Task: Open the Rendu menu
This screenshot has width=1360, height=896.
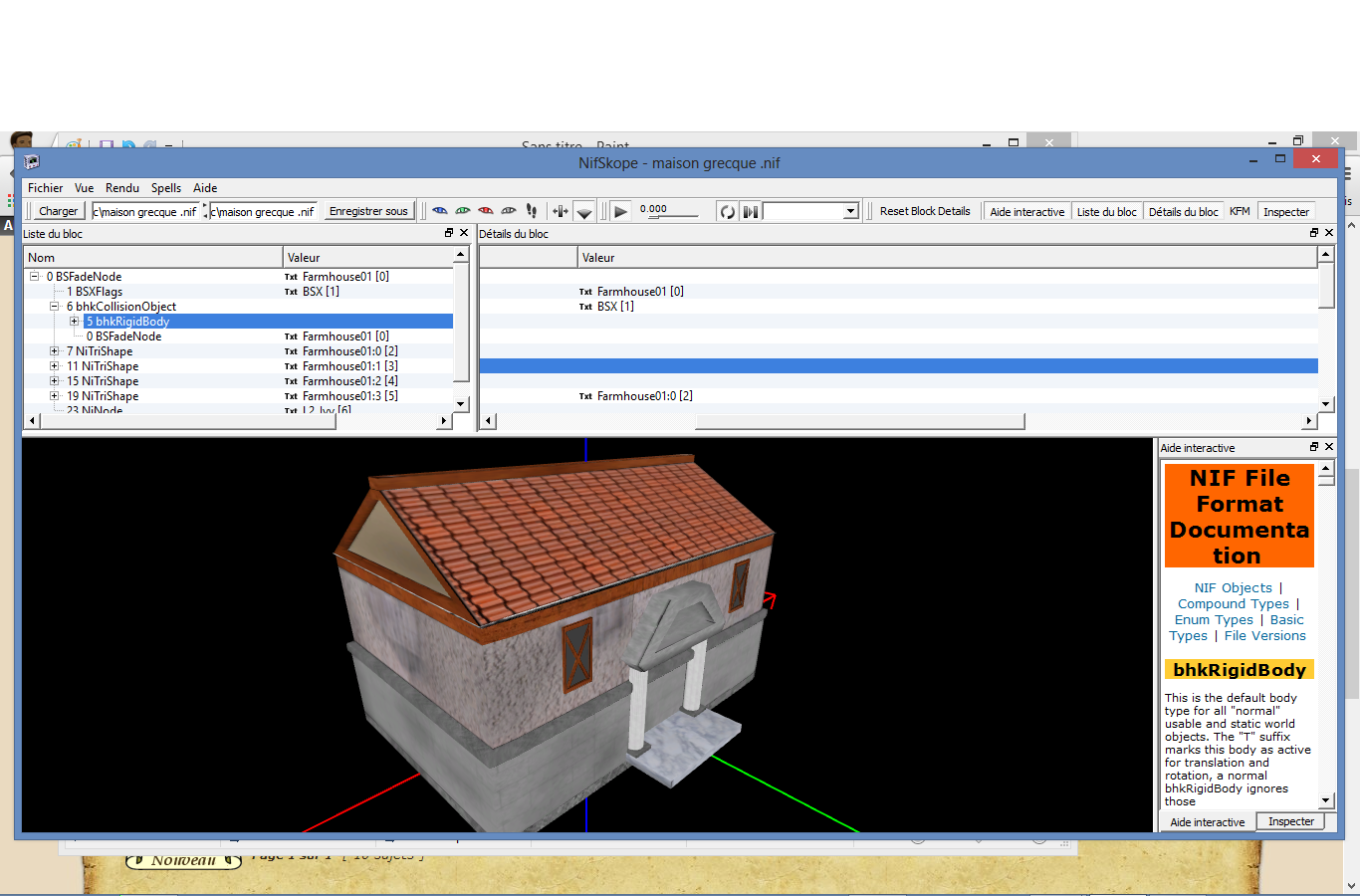Action: pyautogui.click(x=122, y=187)
